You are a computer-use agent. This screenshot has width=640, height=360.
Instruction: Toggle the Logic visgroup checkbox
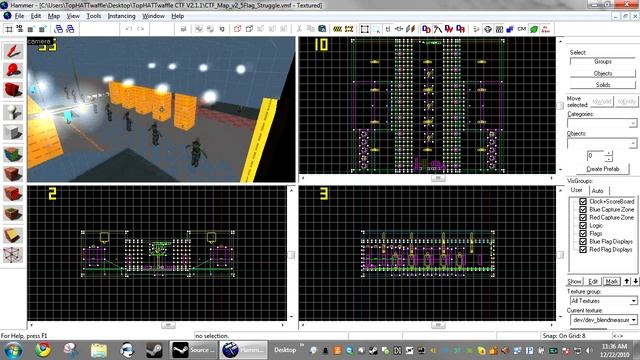[x=583, y=226]
